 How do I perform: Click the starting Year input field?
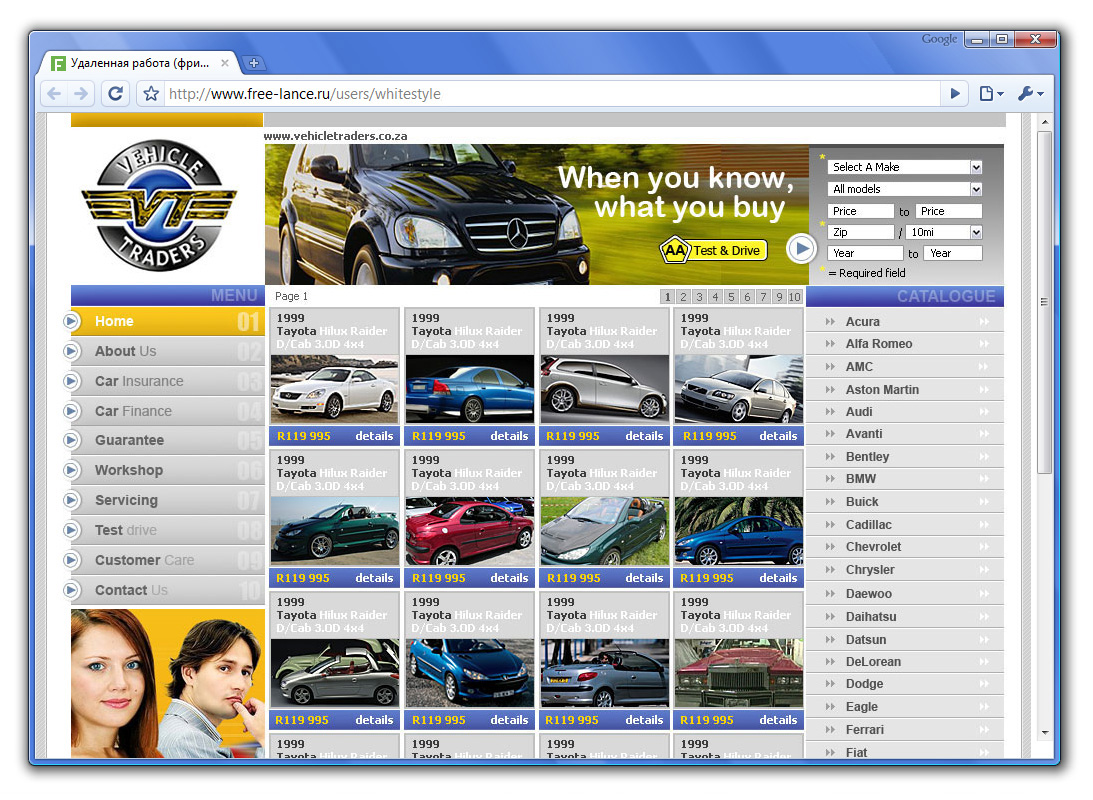point(865,253)
